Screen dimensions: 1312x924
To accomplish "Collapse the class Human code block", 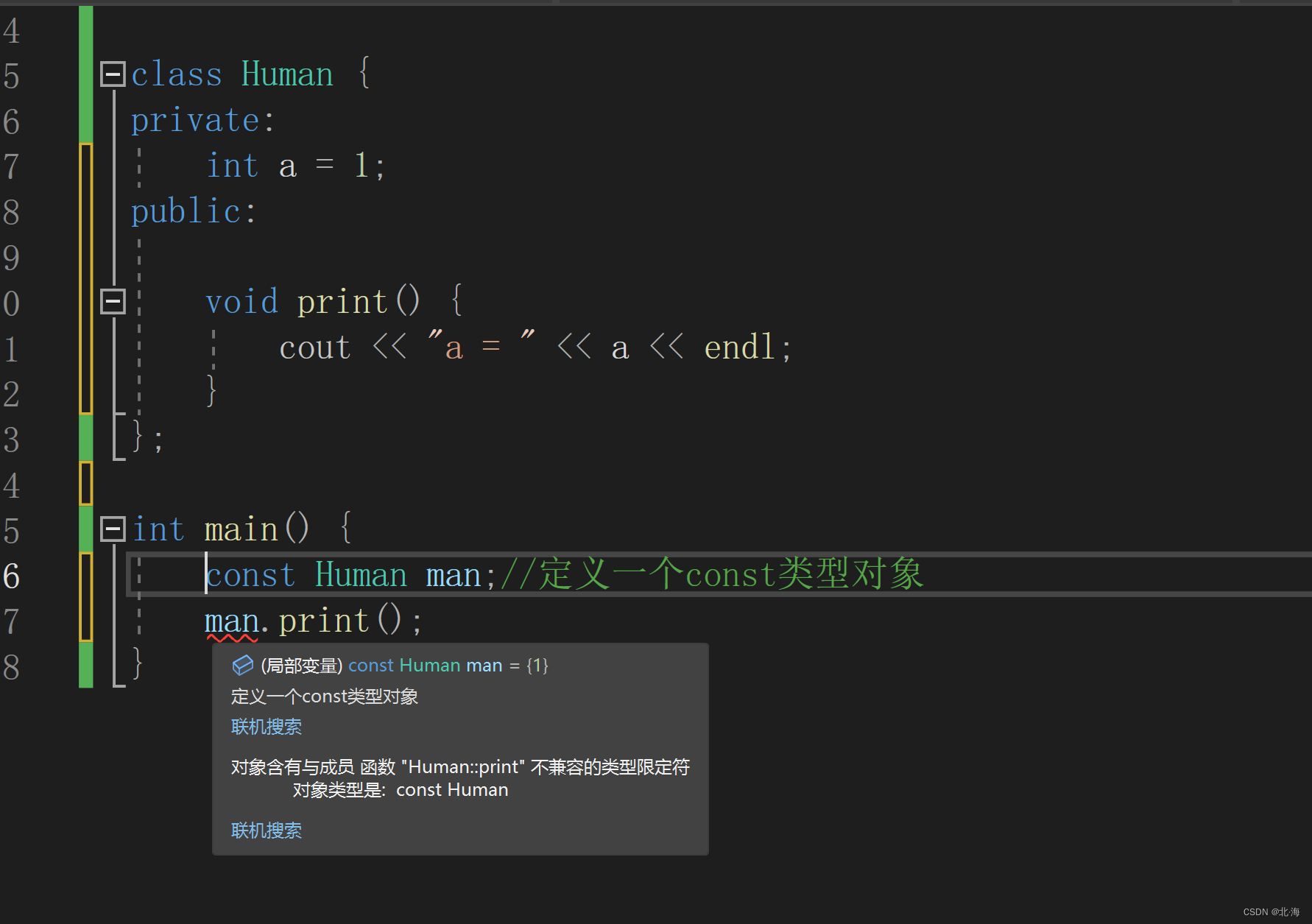I will pos(113,74).
